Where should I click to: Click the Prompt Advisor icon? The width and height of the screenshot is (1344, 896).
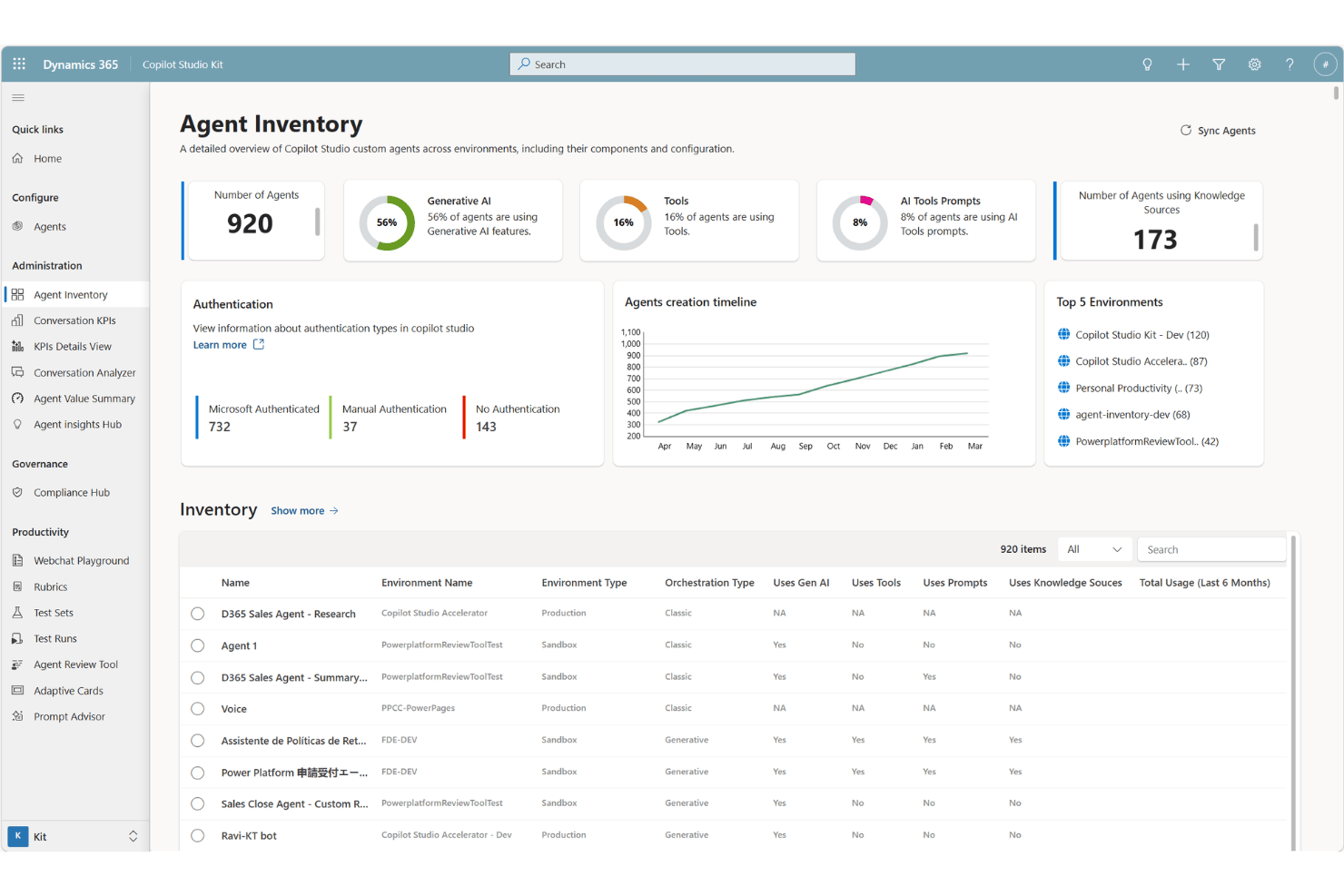click(x=18, y=716)
